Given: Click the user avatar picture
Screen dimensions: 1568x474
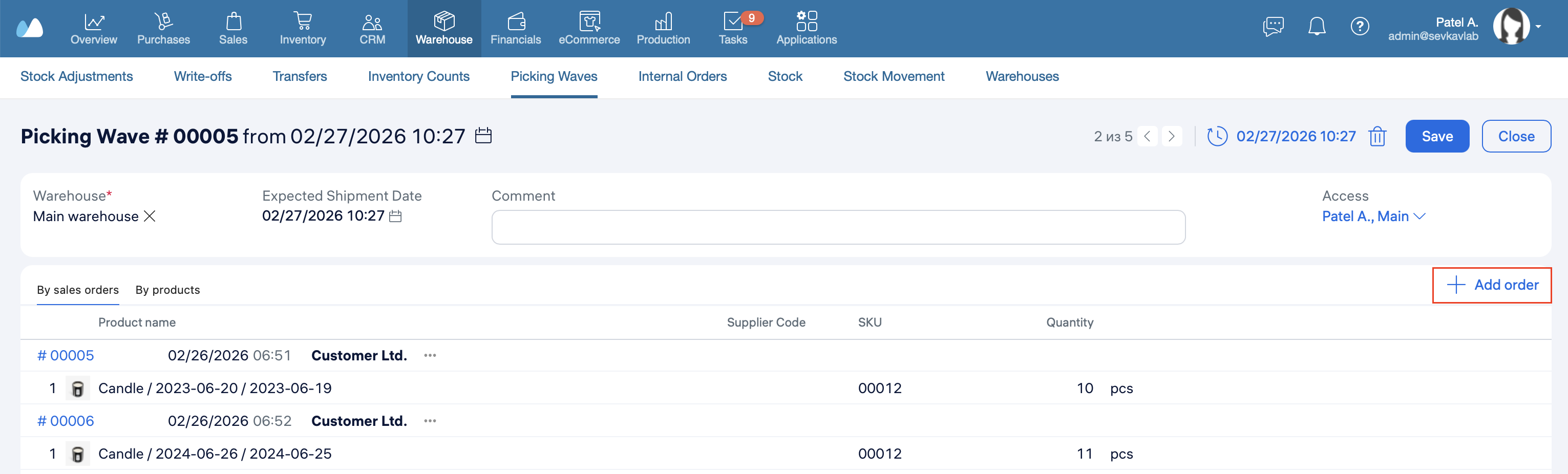Looking at the screenshot, I should pyautogui.click(x=1511, y=26).
